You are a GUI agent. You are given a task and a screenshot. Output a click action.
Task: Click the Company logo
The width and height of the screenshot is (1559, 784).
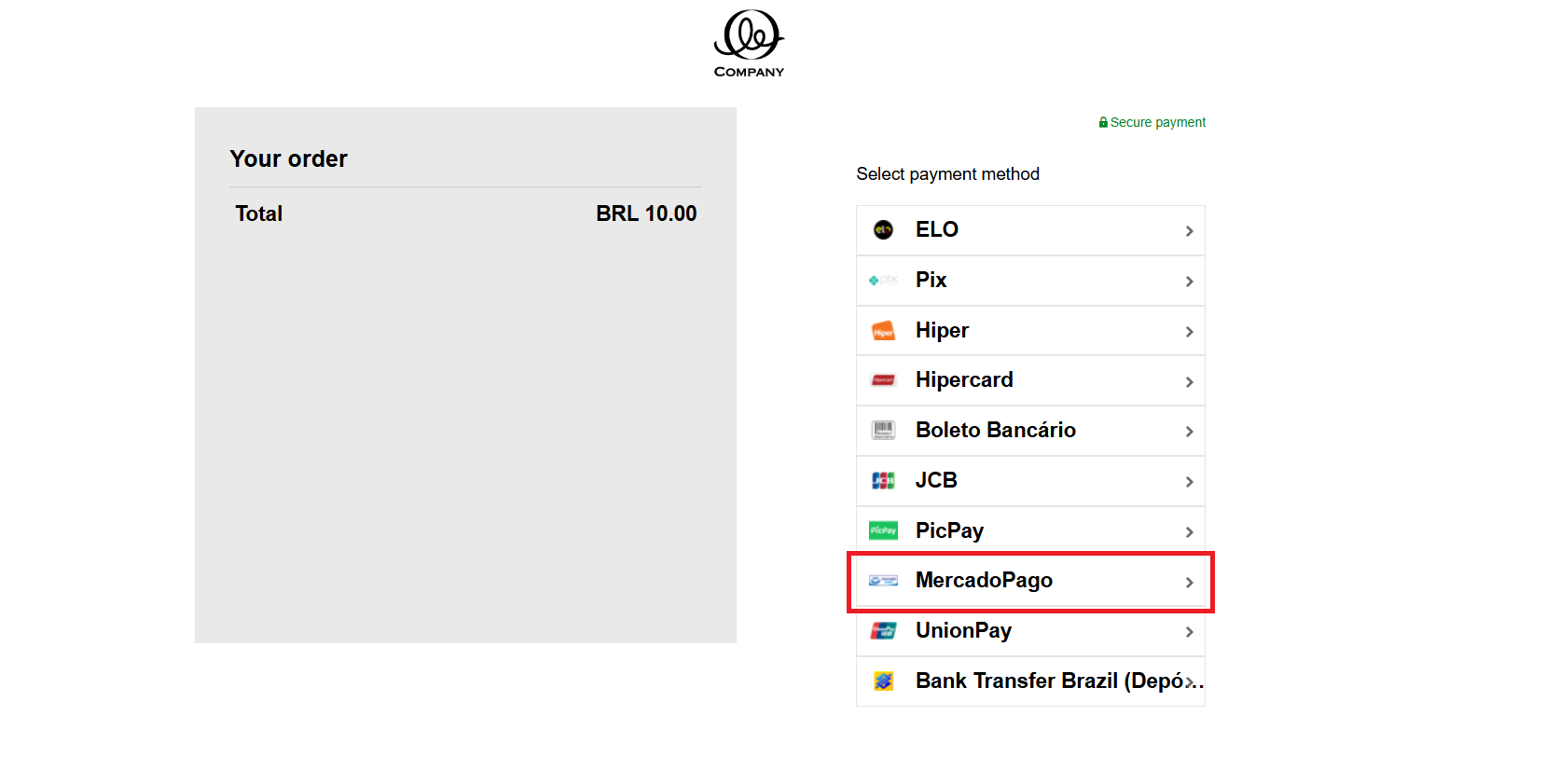(x=749, y=43)
